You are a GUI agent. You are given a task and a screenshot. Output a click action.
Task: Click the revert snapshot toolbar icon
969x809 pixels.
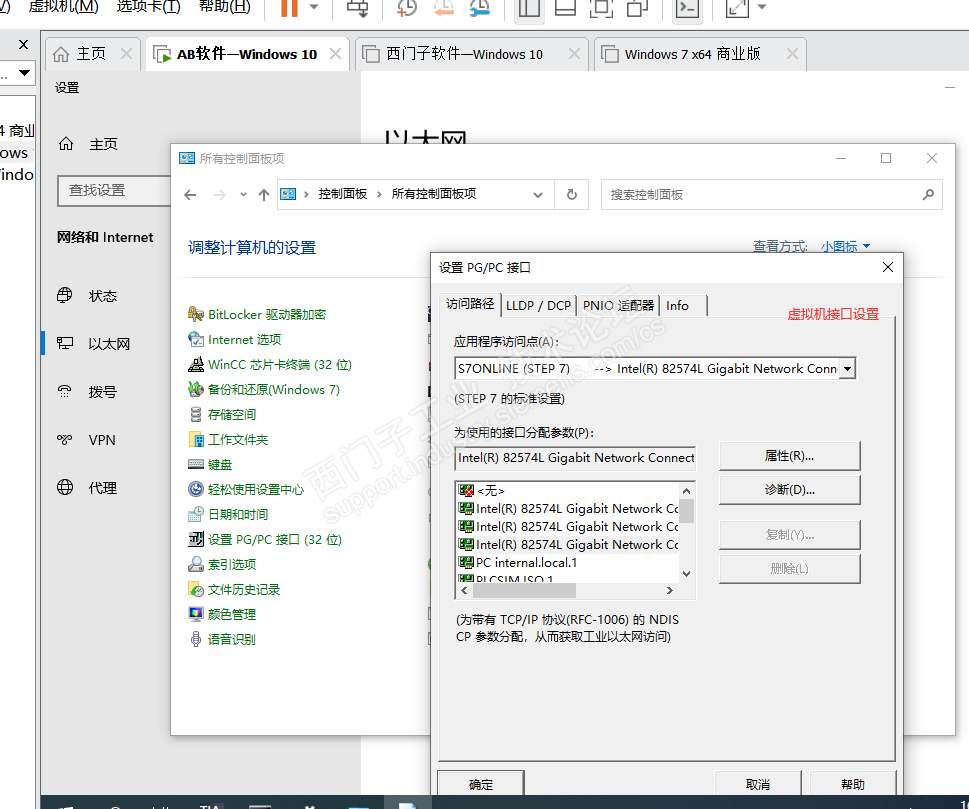tap(443, 7)
